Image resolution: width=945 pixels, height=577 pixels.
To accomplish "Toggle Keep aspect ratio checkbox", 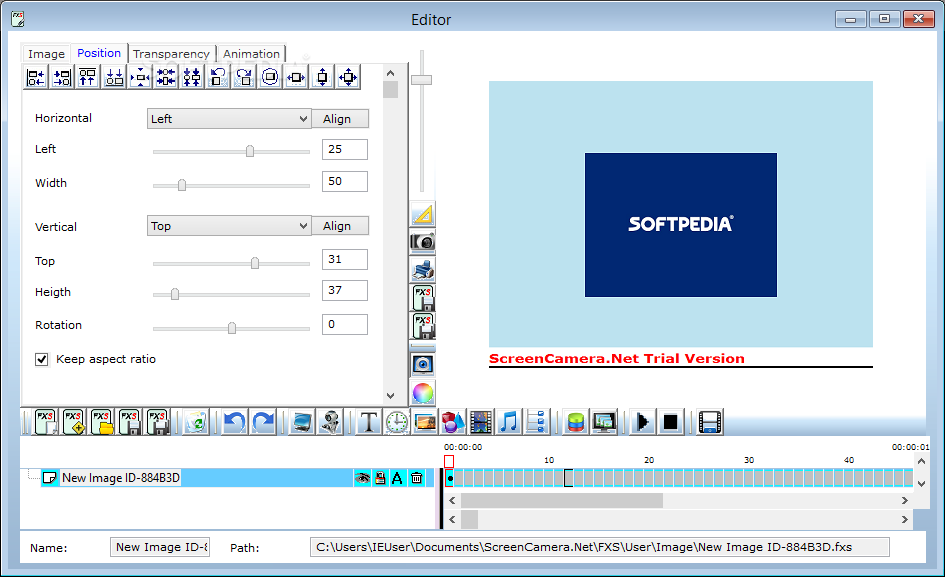I will click(42, 359).
